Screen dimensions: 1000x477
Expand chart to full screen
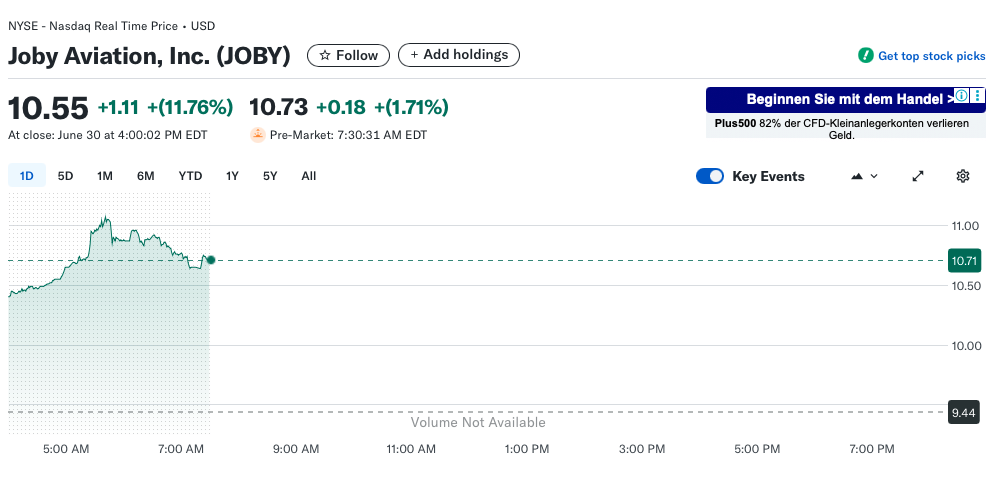[918, 176]
